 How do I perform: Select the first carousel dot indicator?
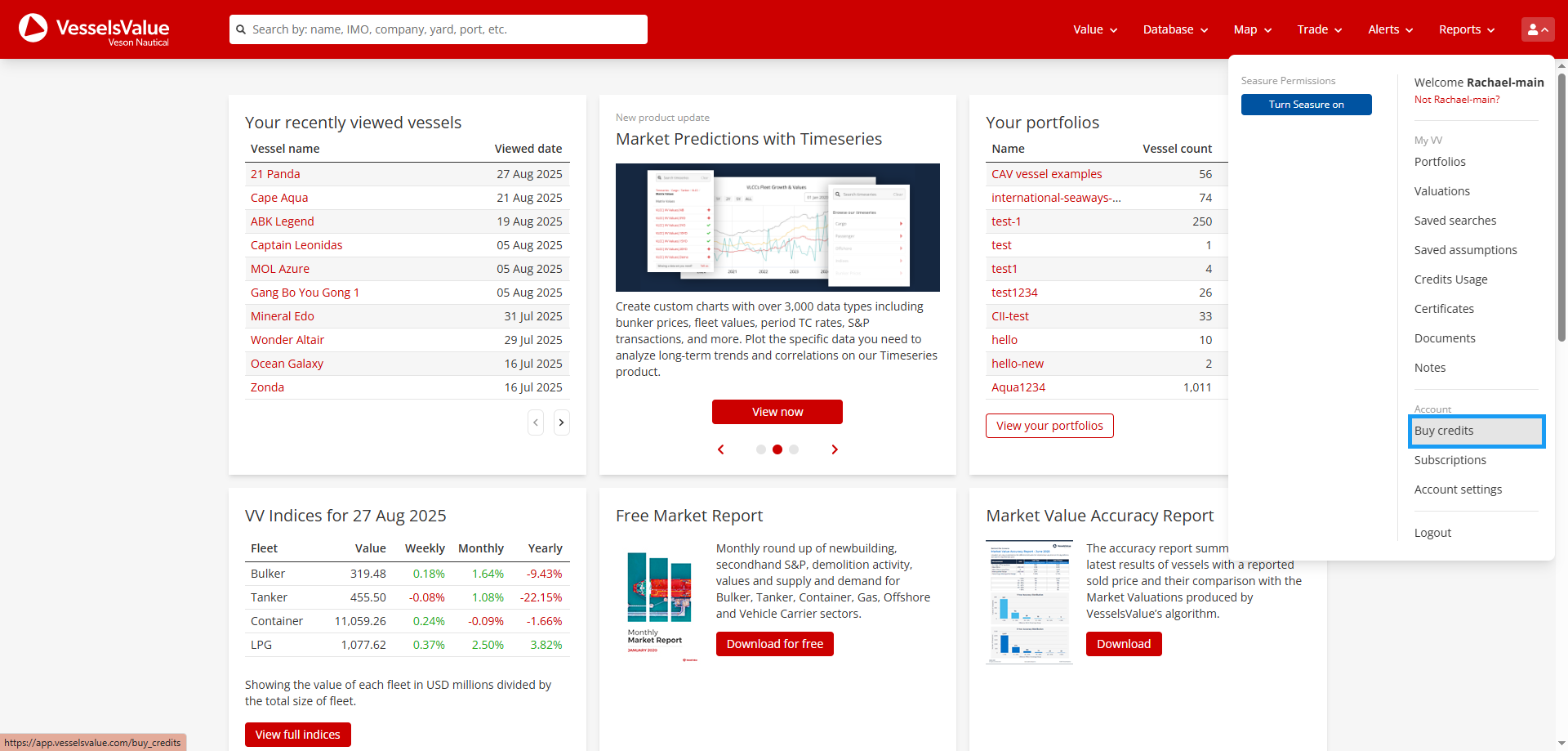(x=761, y=449)
